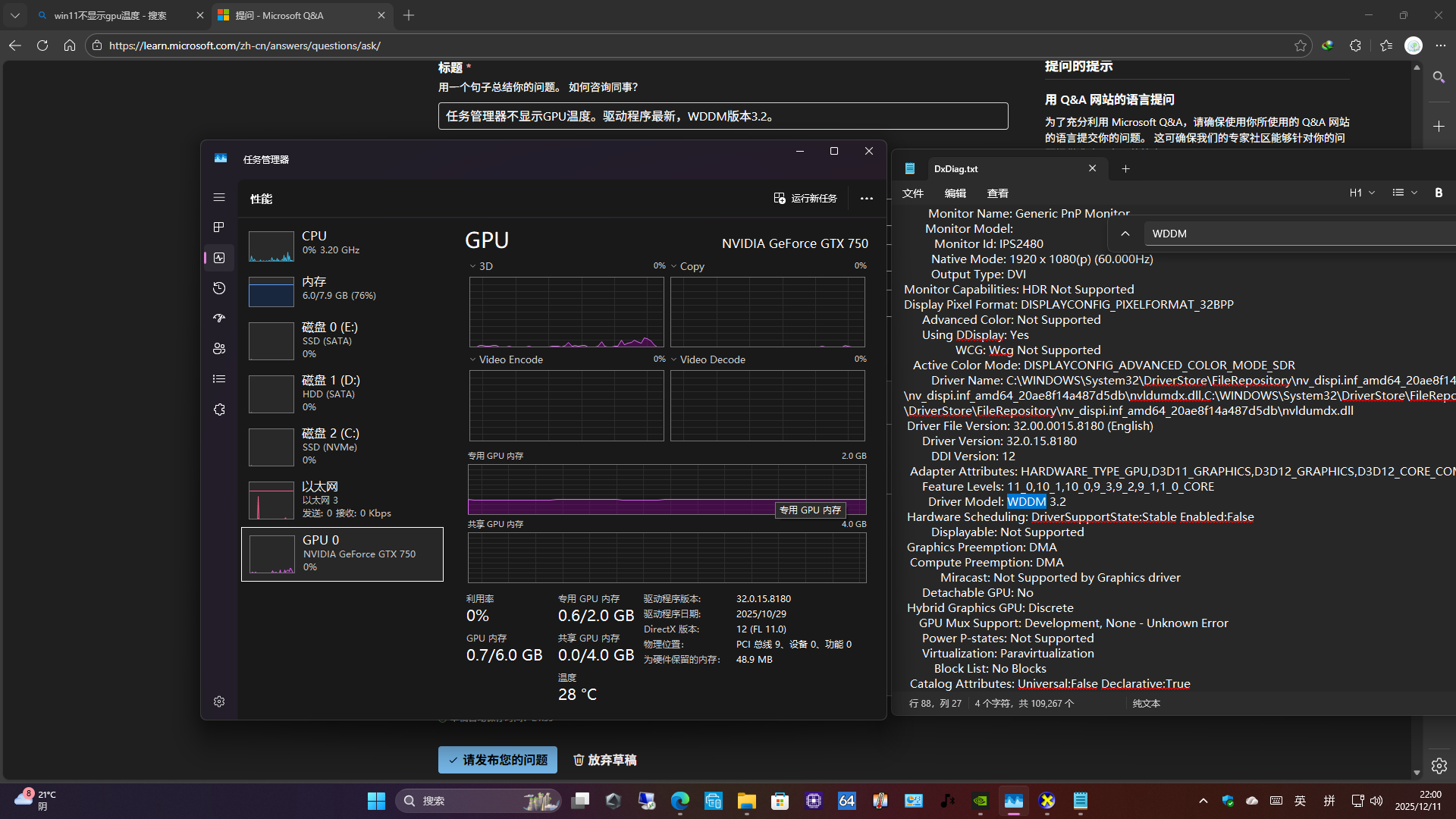
Task: Click the 放弃草稿 discard draft button
Action: [x=604, y=760]
